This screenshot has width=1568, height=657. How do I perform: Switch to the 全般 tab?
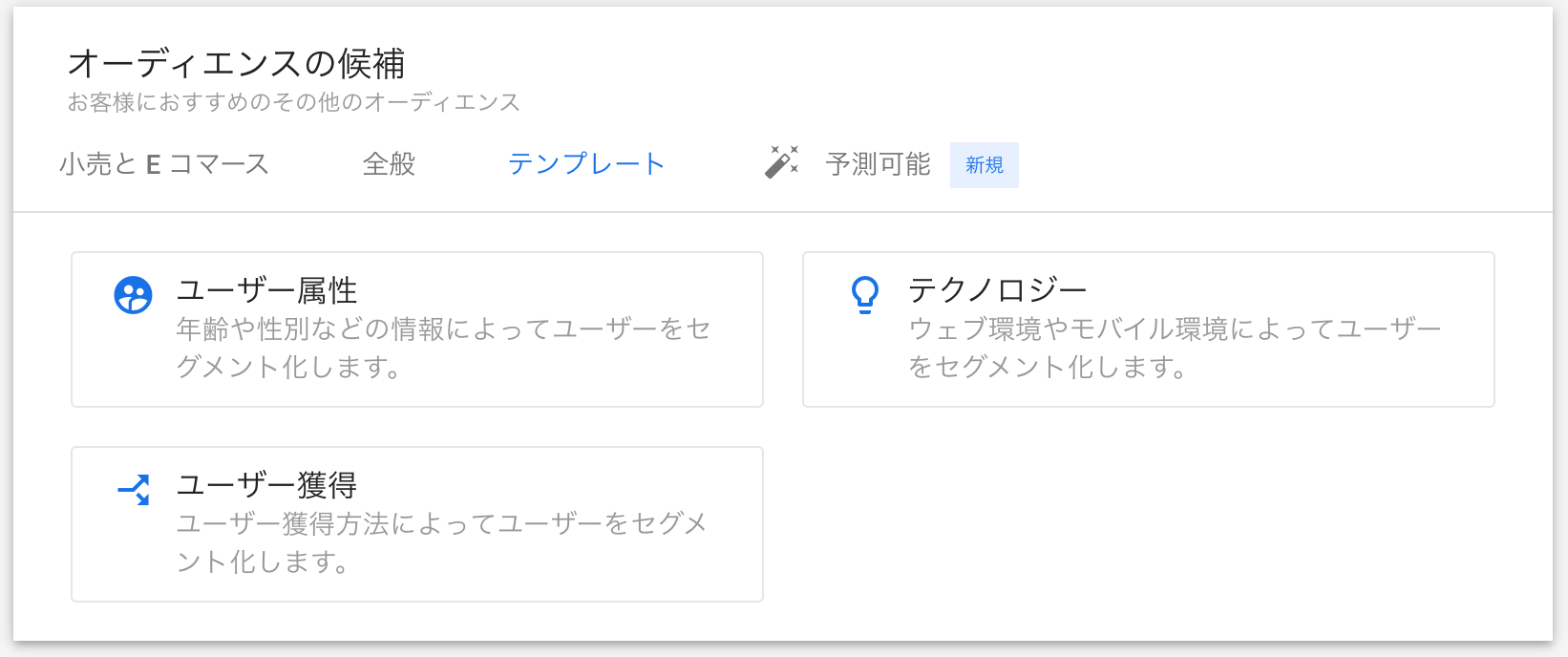click(x=389, y=164)
